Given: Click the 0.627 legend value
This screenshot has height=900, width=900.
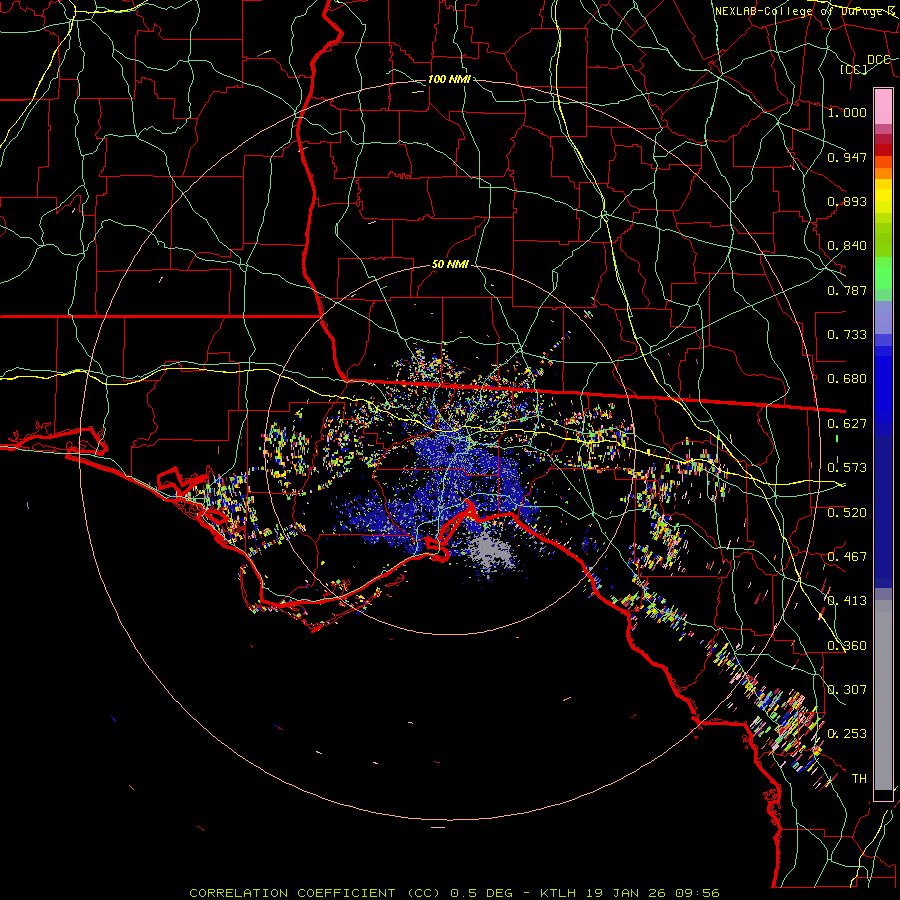Looking at the screenshot, I should [x=847, y=424].
